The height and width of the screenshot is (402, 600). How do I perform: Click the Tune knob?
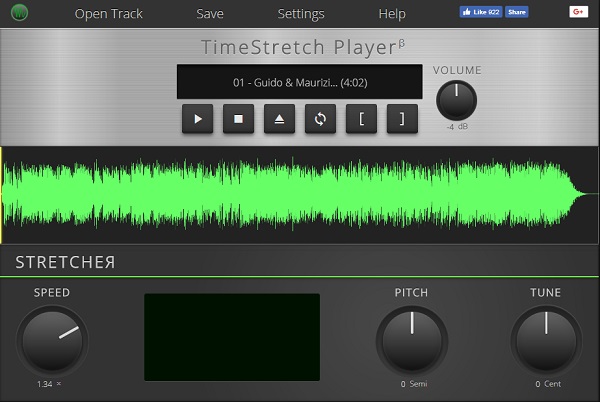click(x=546, y=340)
